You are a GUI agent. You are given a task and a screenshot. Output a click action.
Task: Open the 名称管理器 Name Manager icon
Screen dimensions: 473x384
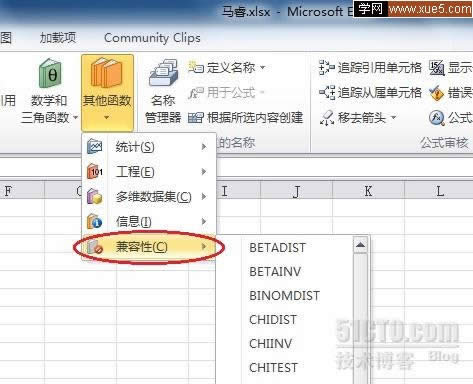click(163, 73)
